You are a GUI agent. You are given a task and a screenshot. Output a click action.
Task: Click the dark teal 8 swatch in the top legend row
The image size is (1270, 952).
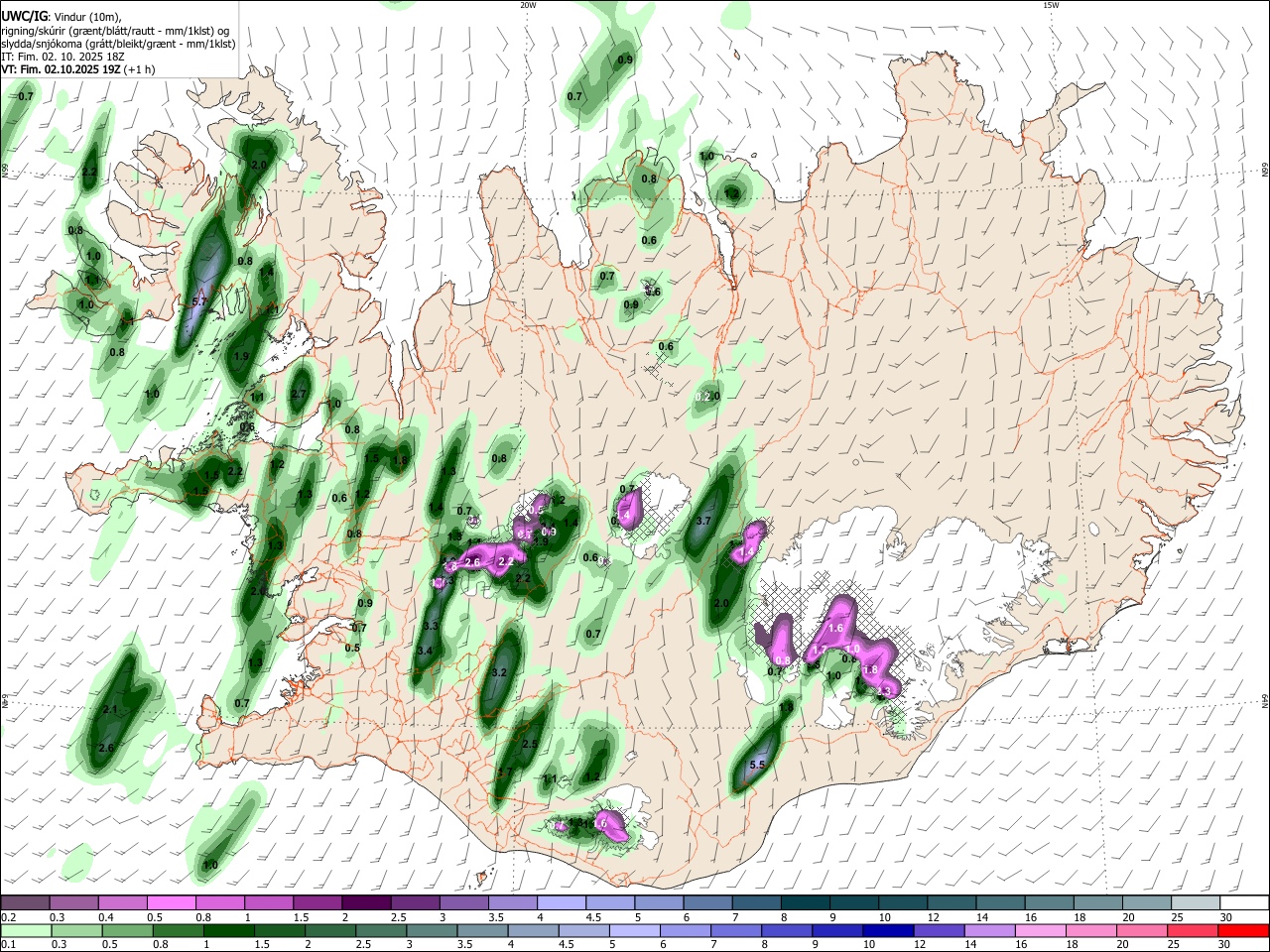(x=805, y=903)
